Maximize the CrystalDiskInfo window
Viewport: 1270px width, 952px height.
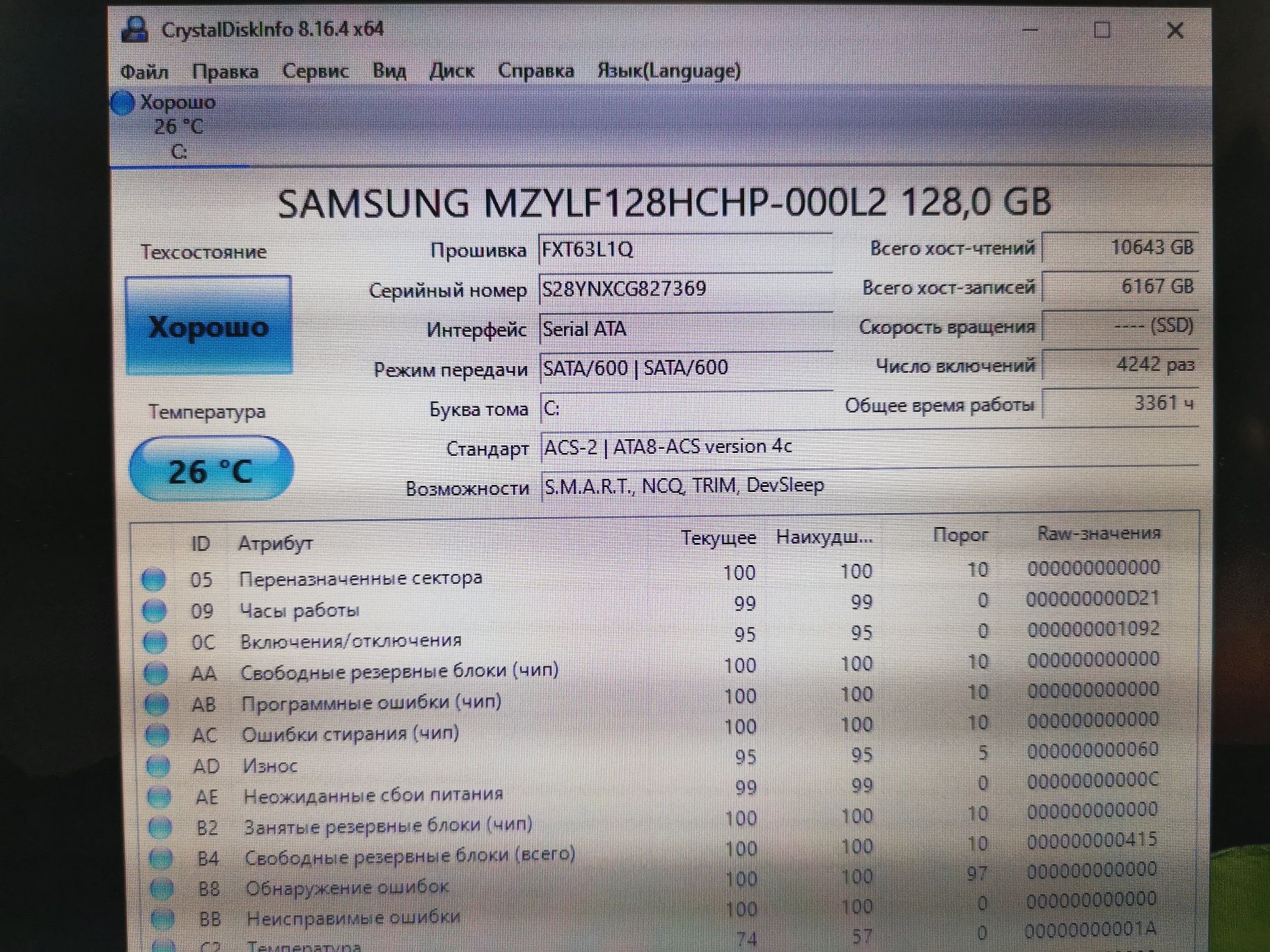(1102, 30)
